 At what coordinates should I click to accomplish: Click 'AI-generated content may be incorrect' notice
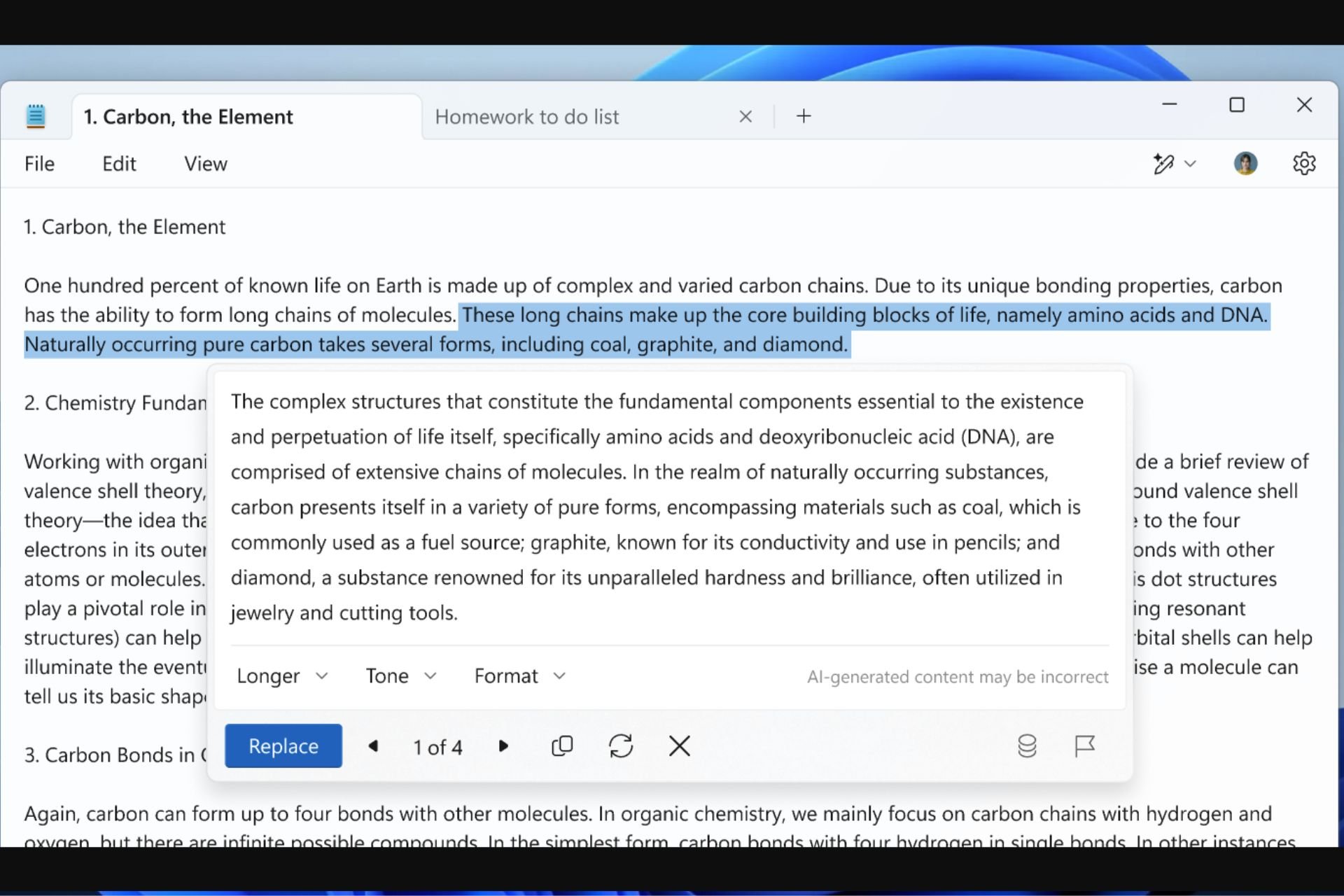958,677
